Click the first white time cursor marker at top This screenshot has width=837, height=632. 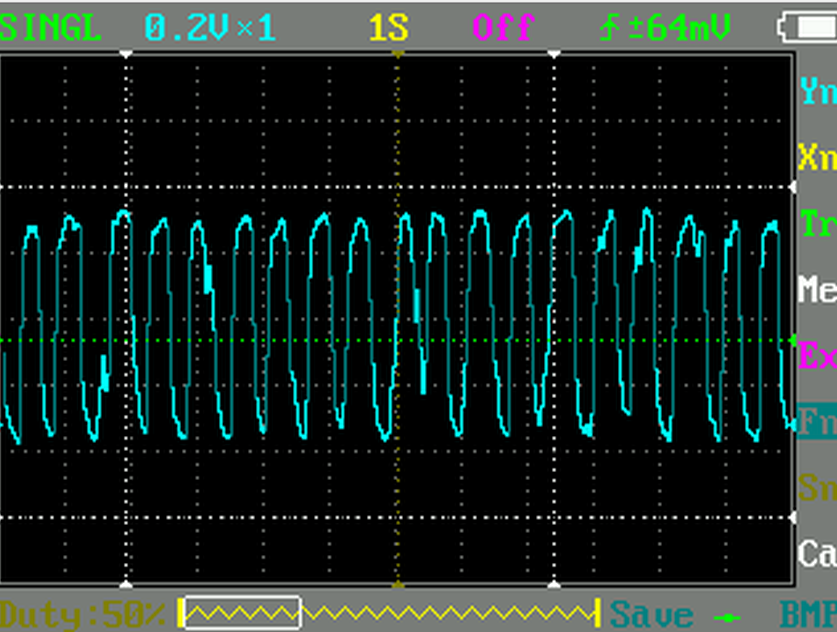pos(125,54)
